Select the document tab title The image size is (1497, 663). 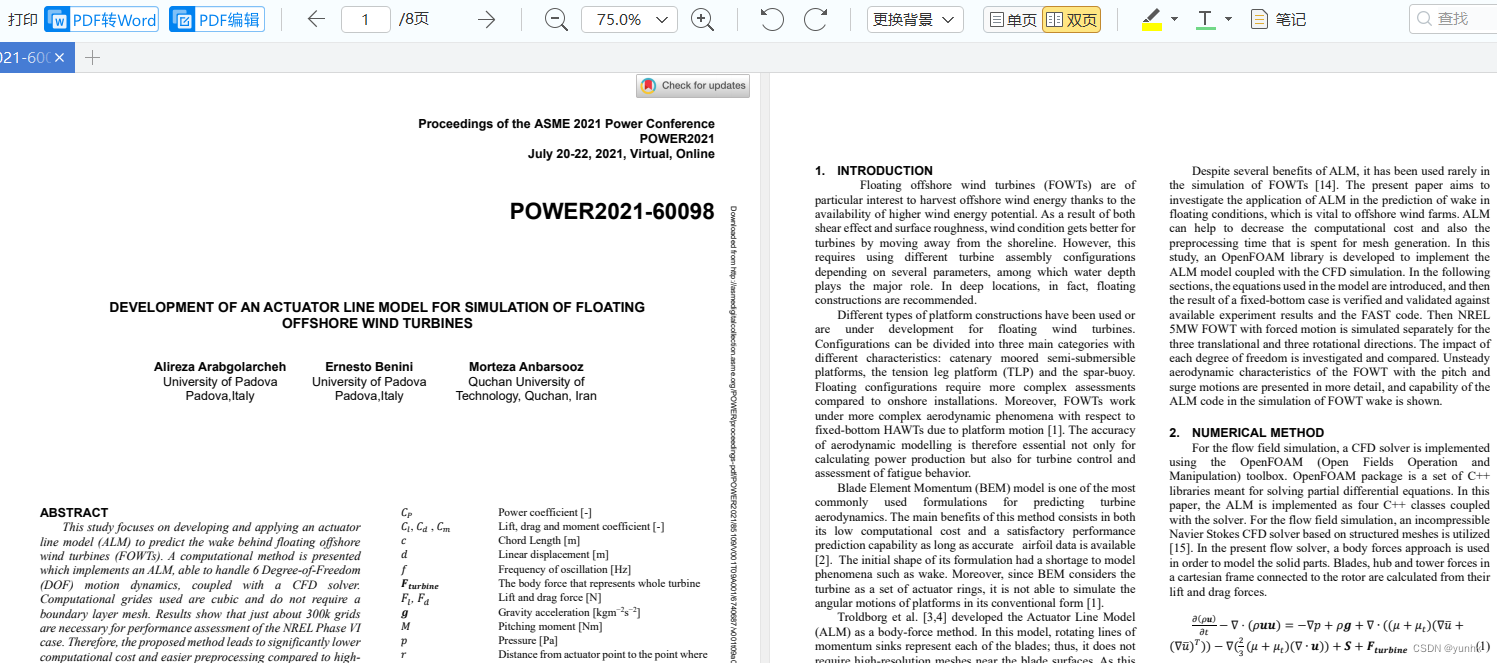[x=25, y=58]
